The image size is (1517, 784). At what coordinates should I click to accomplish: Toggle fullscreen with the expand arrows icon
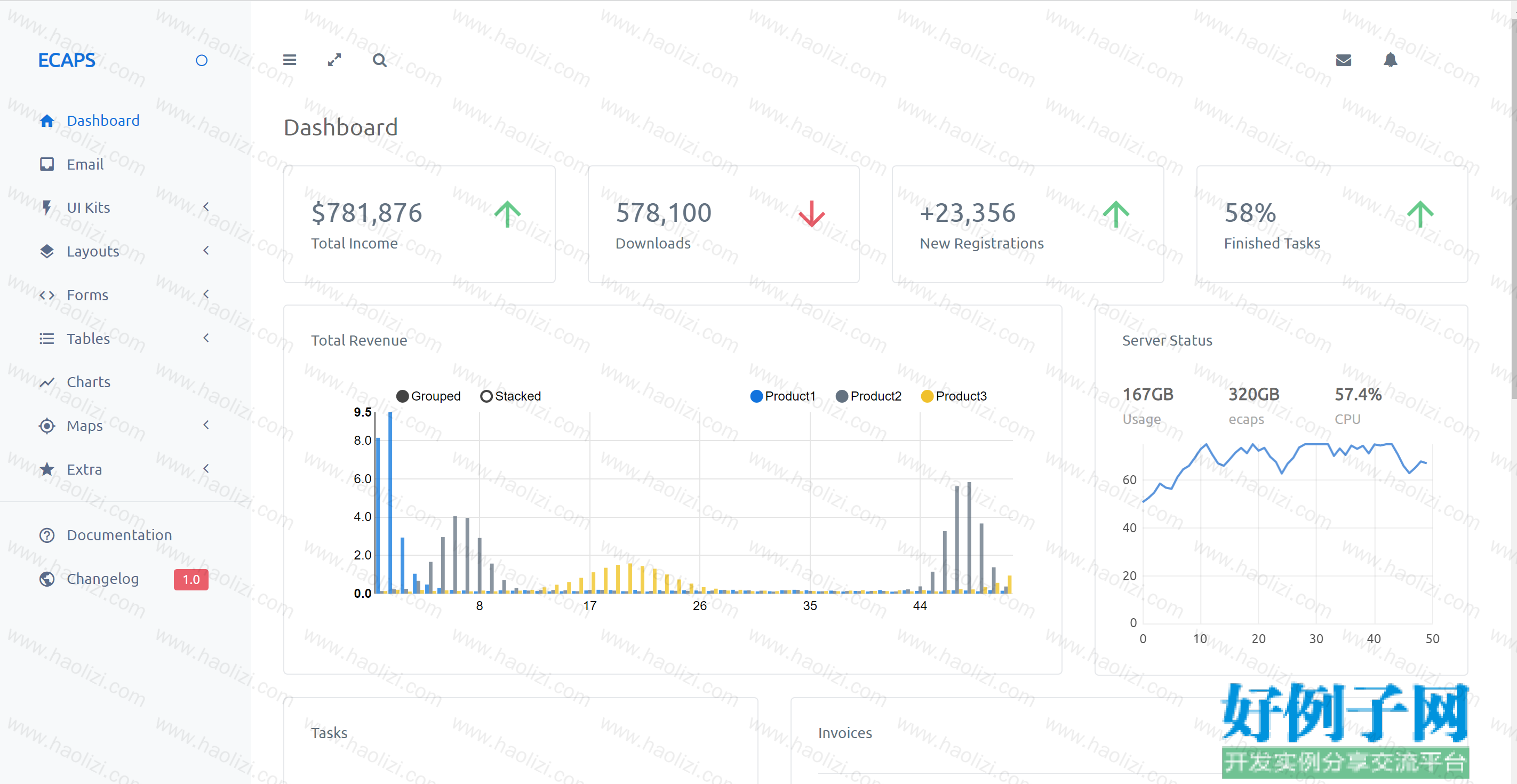point(334,60)
